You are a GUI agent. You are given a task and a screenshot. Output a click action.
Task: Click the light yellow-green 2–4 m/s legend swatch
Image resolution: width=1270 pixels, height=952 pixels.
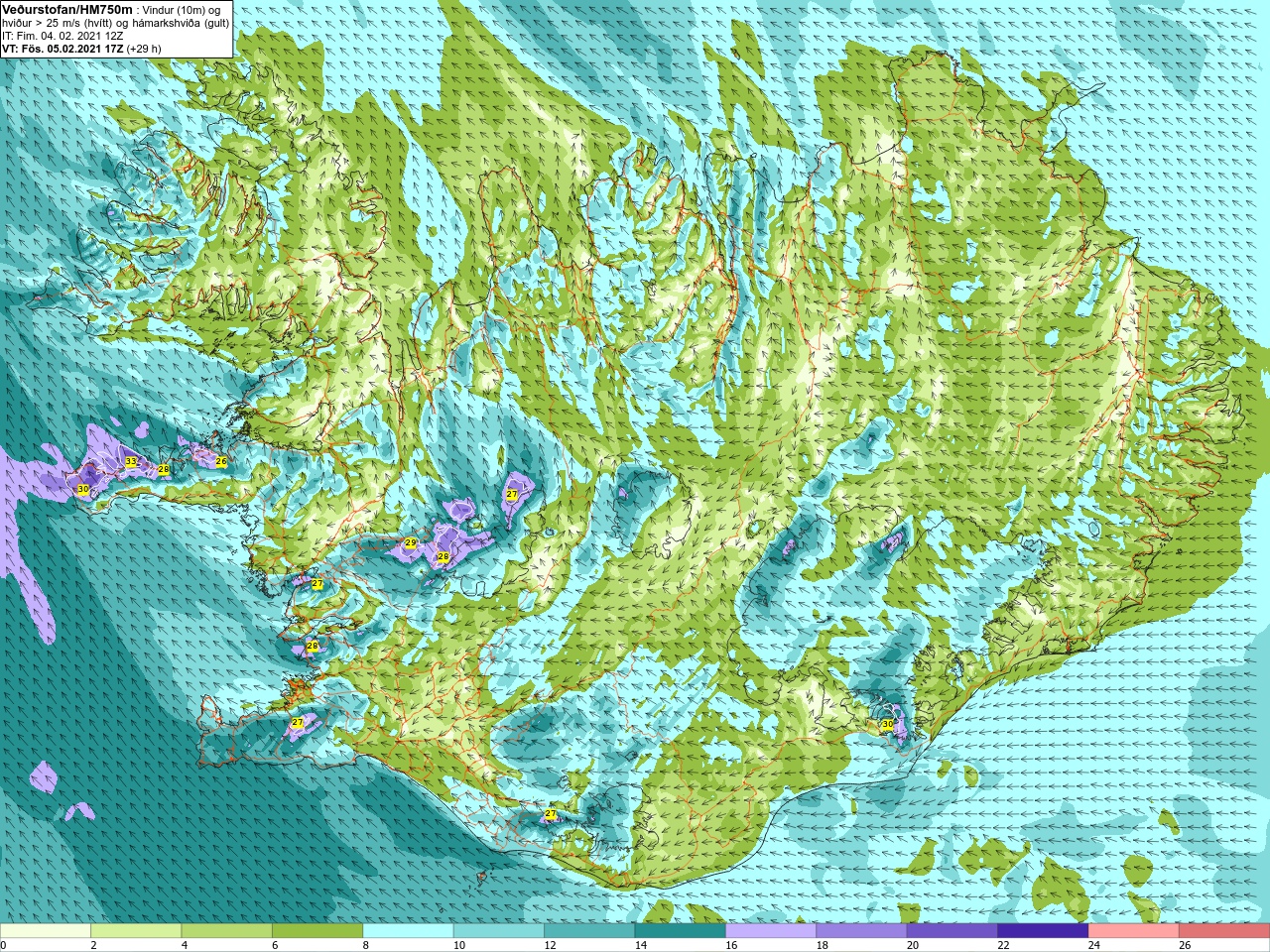[x=136, y=931]
